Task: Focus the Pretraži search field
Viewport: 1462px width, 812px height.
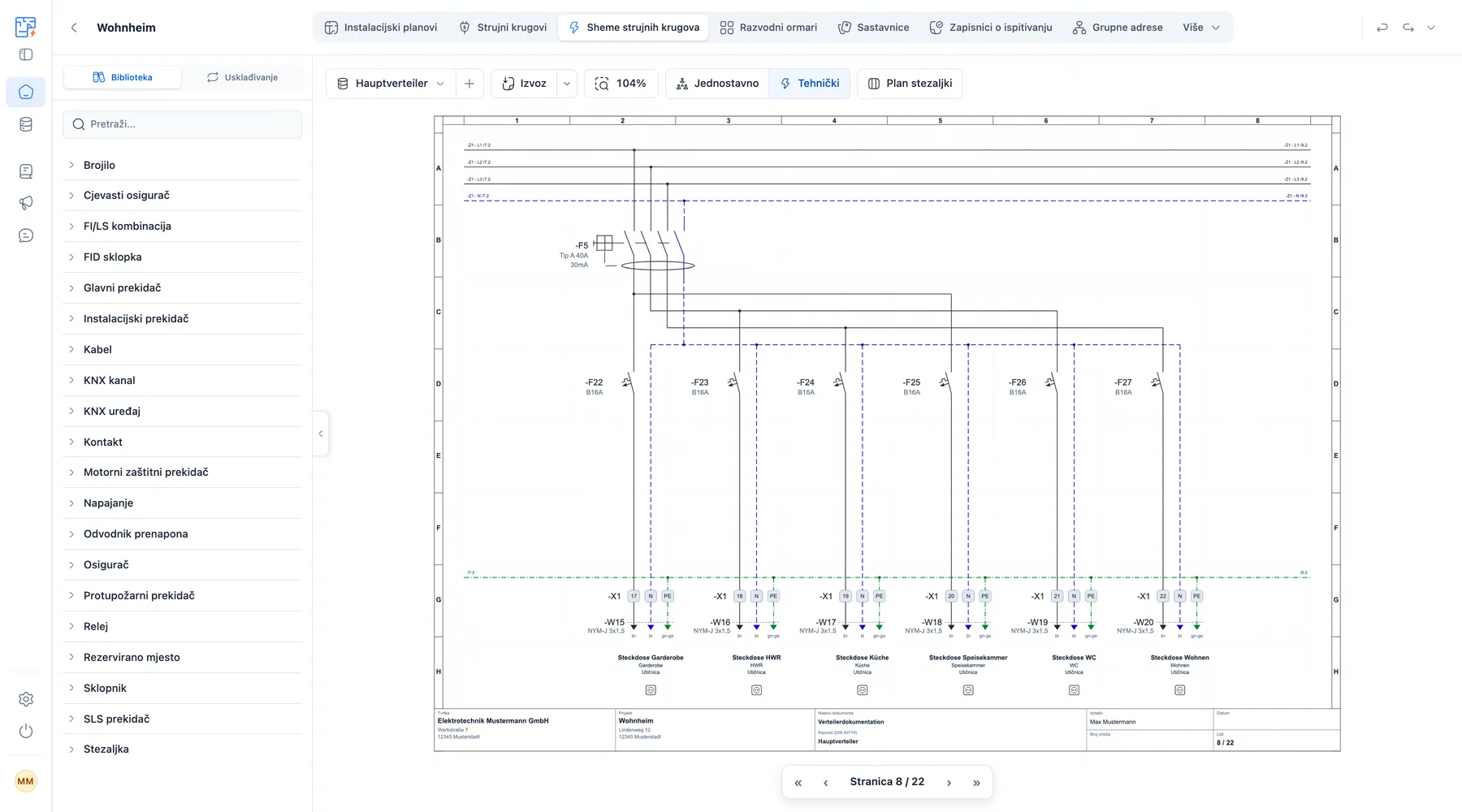Action: 182,124
